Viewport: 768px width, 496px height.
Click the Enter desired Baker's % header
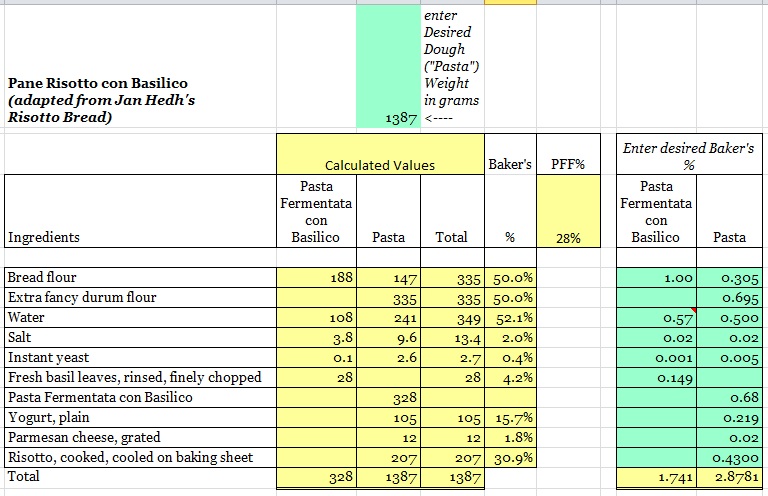tap(687, 156)
